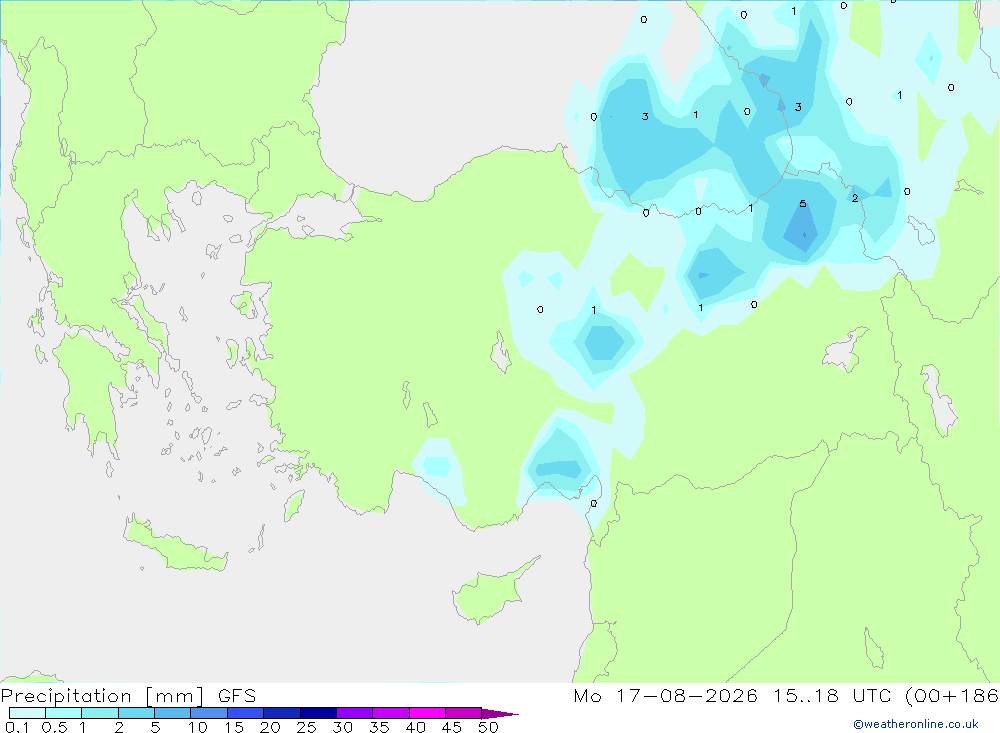Click the '0.5' legend scale label
1000x733 pixels.
click(x=54, y=727)
